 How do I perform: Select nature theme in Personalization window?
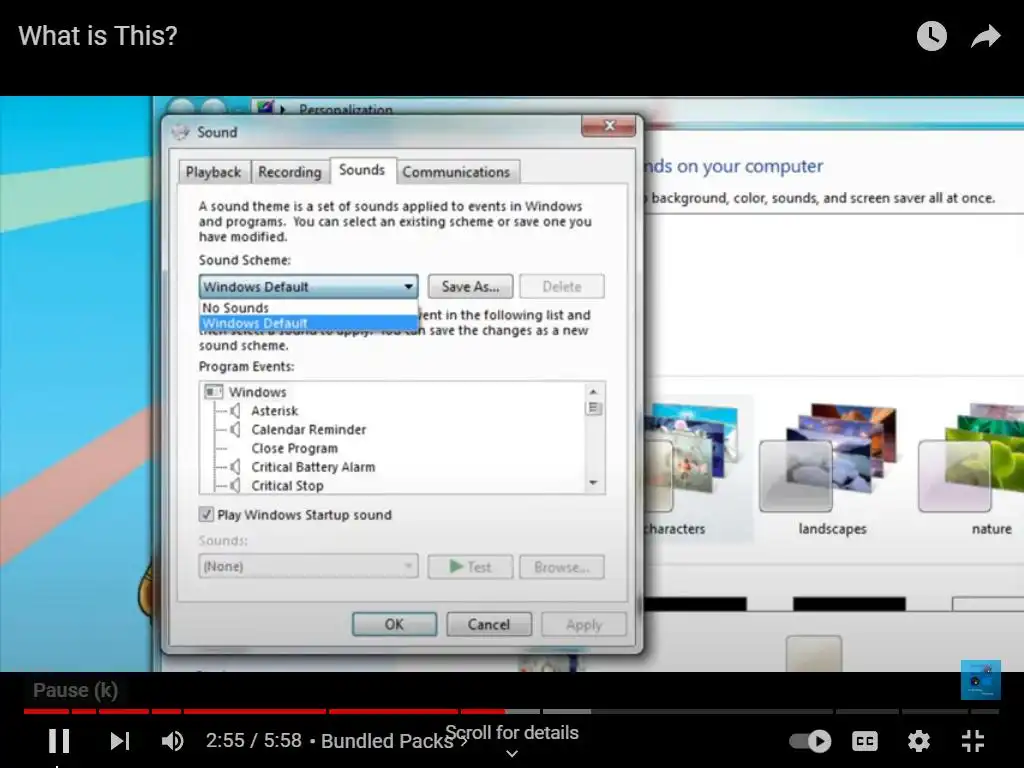point(972,469)
